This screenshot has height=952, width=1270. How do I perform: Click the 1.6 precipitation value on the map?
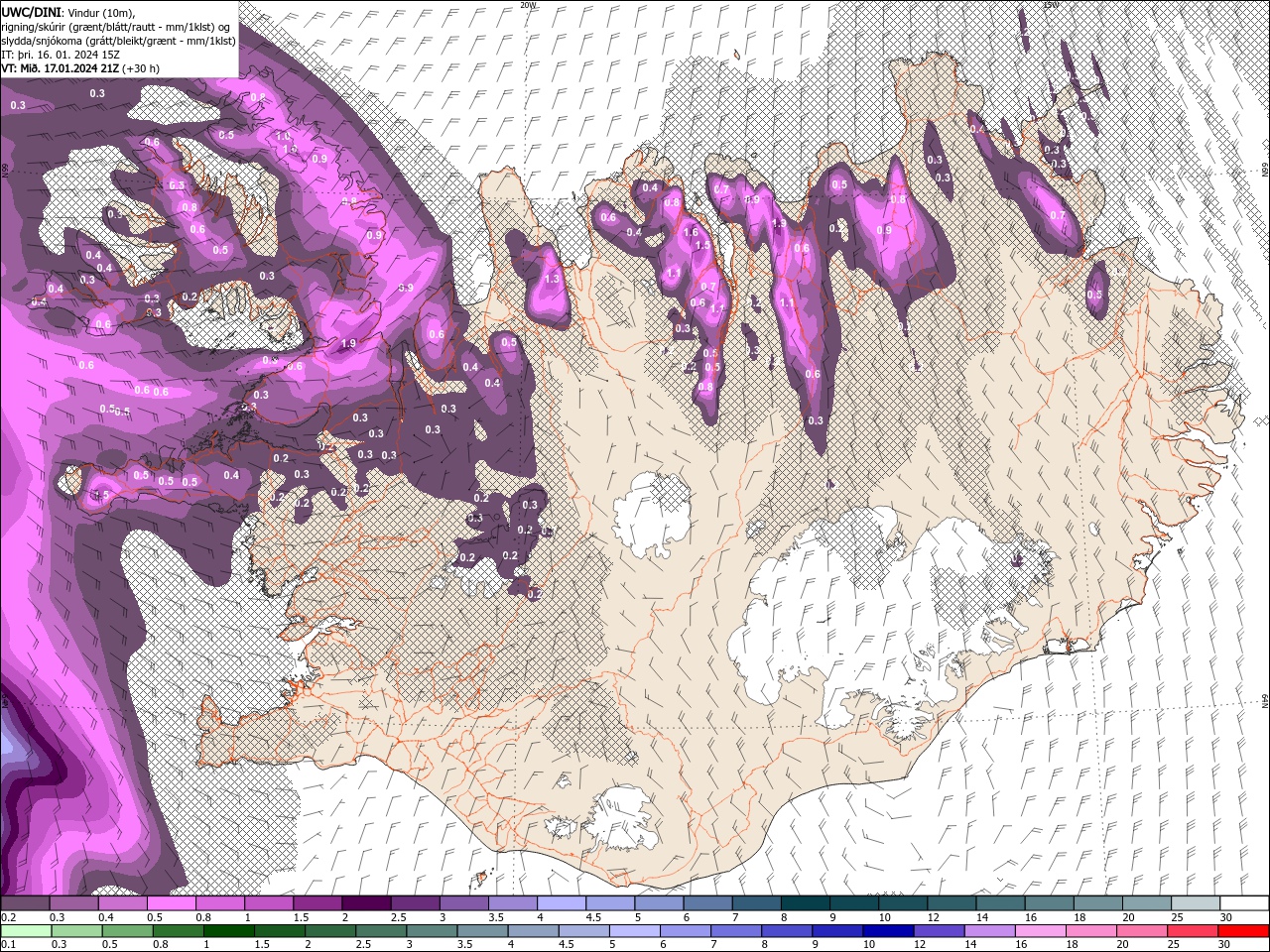tap(692, 231)
